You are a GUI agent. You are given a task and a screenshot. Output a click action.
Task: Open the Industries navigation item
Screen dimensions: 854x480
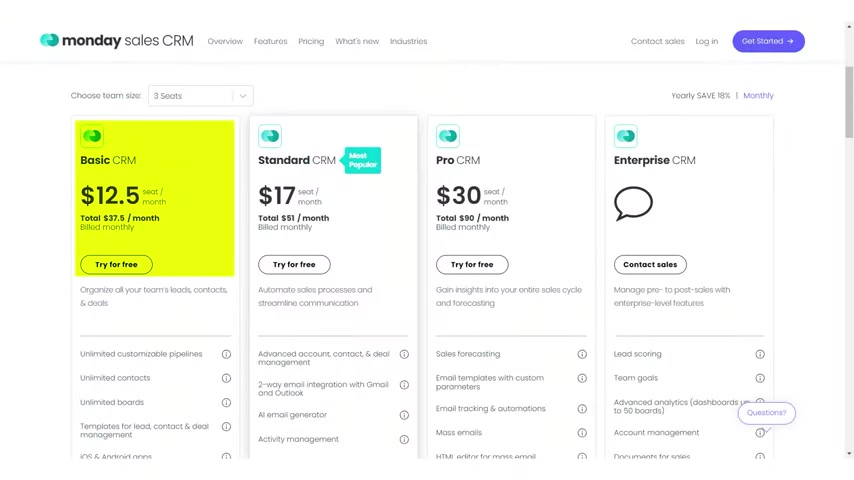pyautogui.click(x=408, y=41)
